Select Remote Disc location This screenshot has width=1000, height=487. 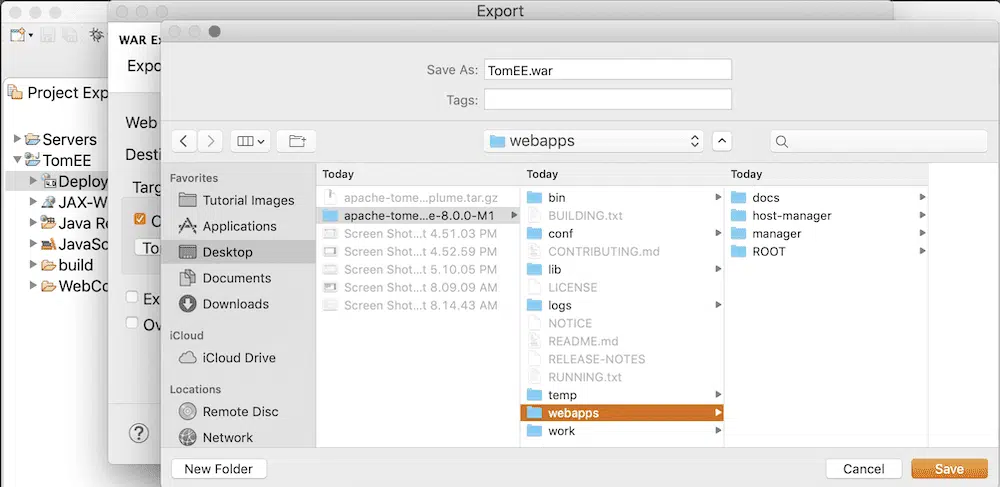240,412
